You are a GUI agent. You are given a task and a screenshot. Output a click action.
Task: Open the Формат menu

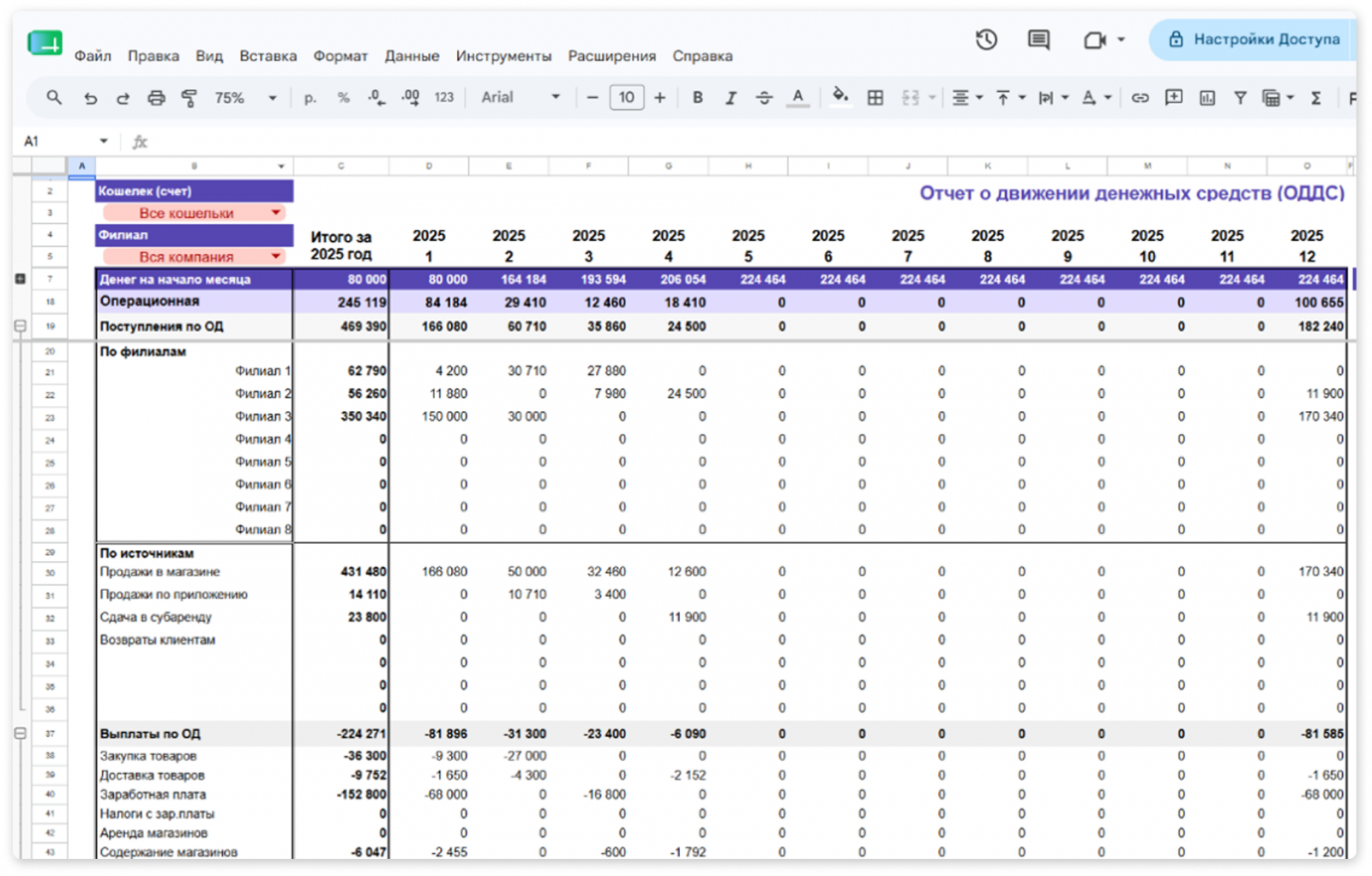340,56
